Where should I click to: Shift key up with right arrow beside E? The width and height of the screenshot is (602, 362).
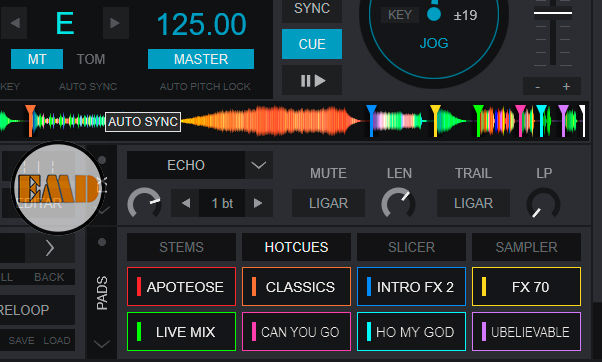pyautogui.click(x=115, y=23)
